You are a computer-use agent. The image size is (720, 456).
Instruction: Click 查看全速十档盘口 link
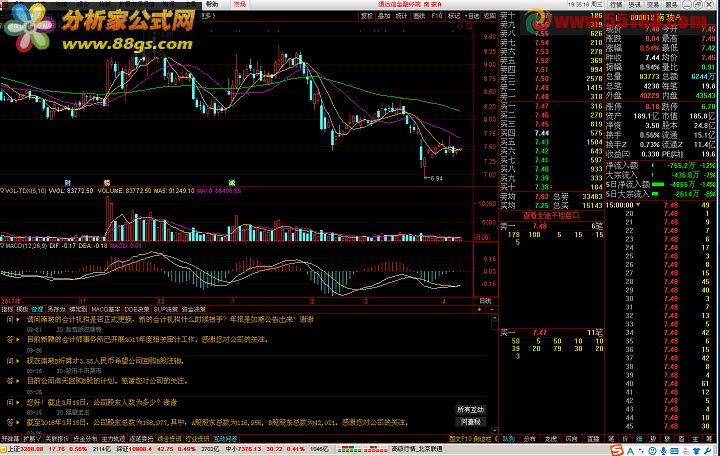551,215
